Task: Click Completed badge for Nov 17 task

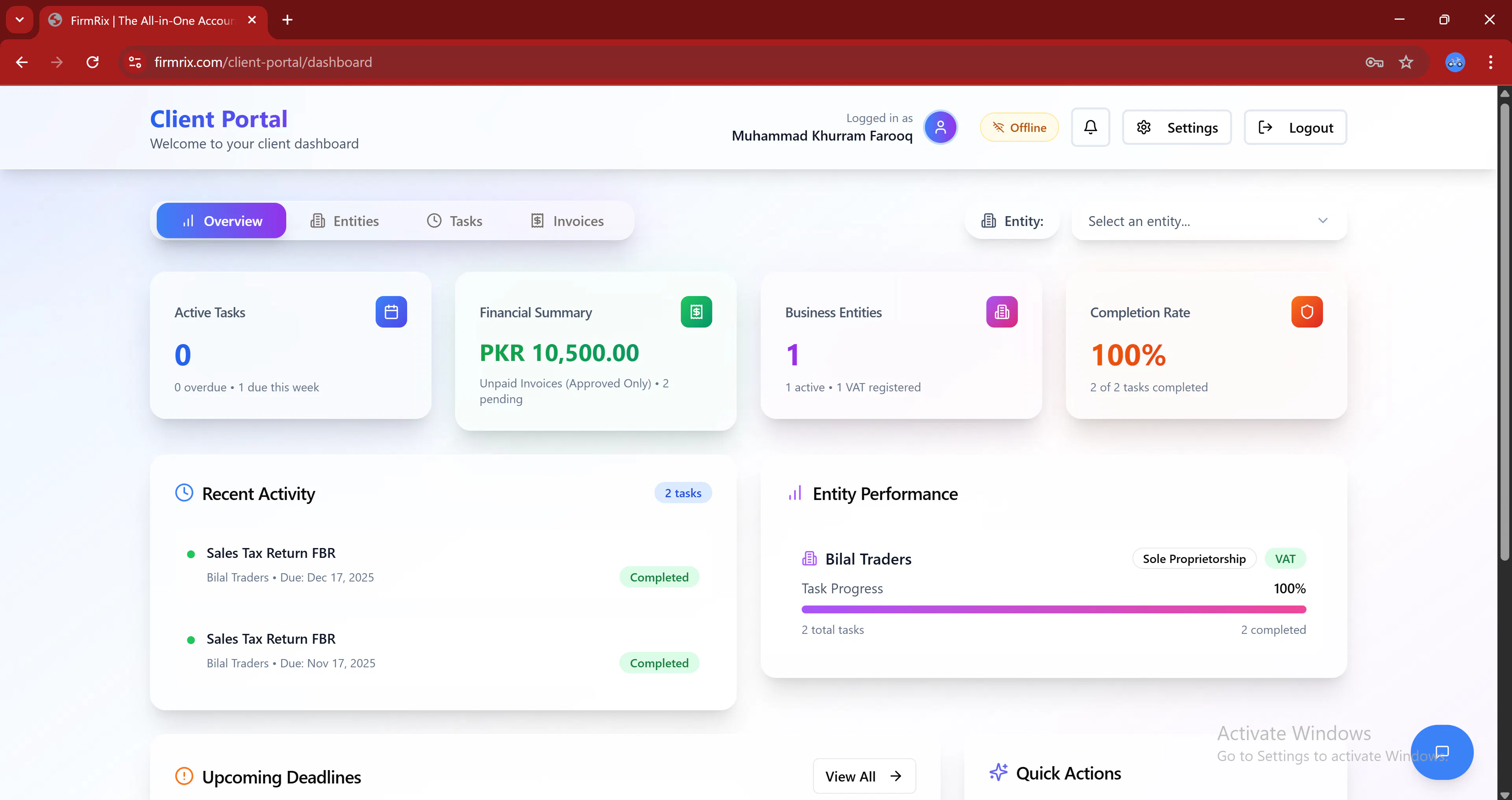Action: point(659,663)
